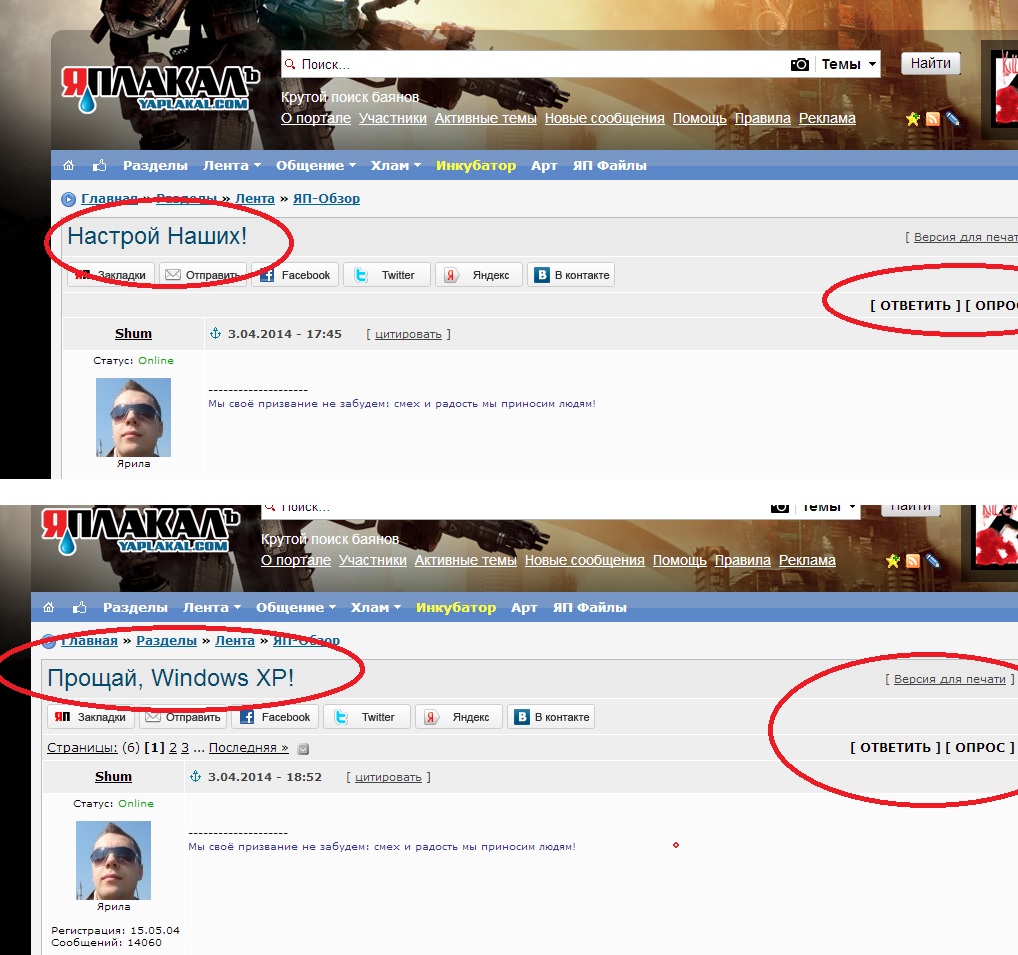Click anchor icon beside 3.04.2014 - 18:52

(195, 776)
